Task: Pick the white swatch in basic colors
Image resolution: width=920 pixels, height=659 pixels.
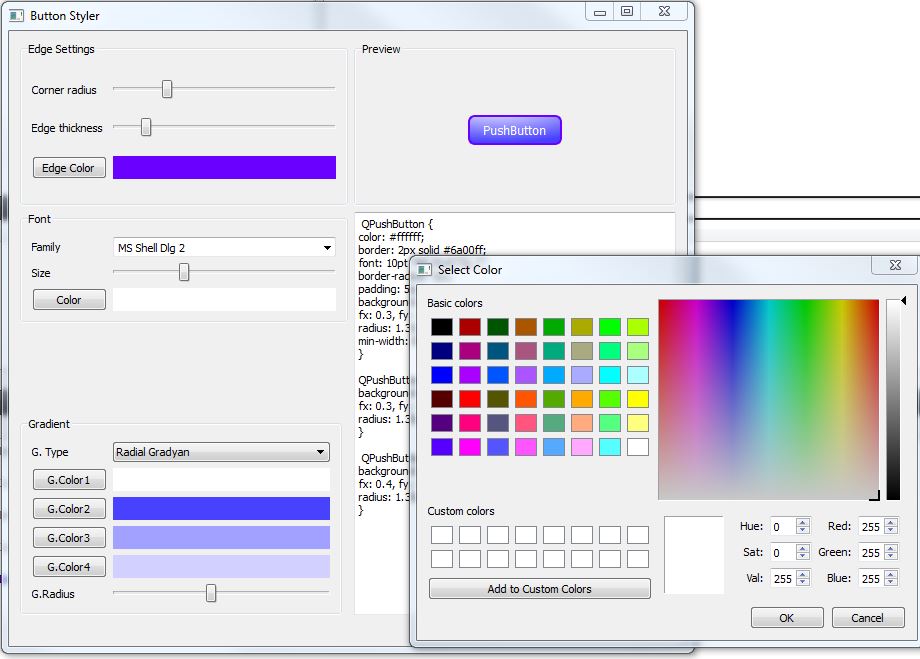Action: pyautogui.click(x=637, y=447)
